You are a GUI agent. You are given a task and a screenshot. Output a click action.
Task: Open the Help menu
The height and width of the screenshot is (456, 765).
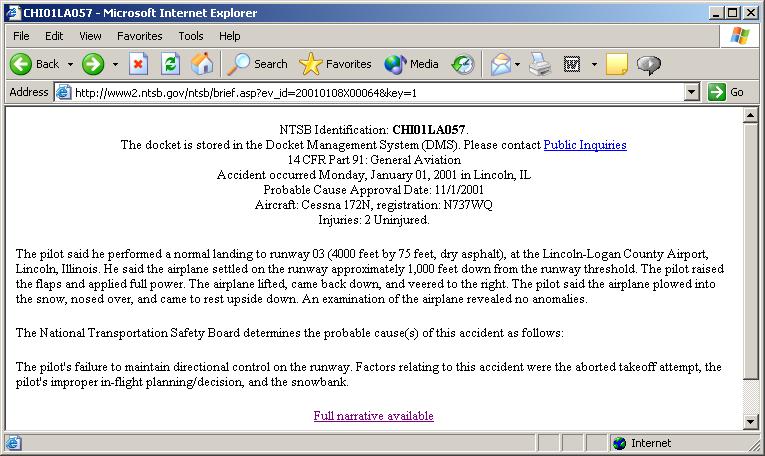click(x=229, y=36)
